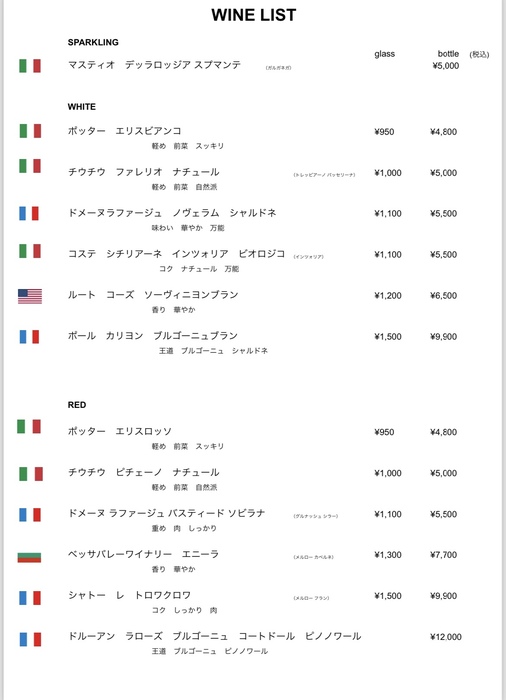This screenshot has width=506, height=700.
Task: Click the American flag next to ルート コーズ
Action: tap(30, 296)
